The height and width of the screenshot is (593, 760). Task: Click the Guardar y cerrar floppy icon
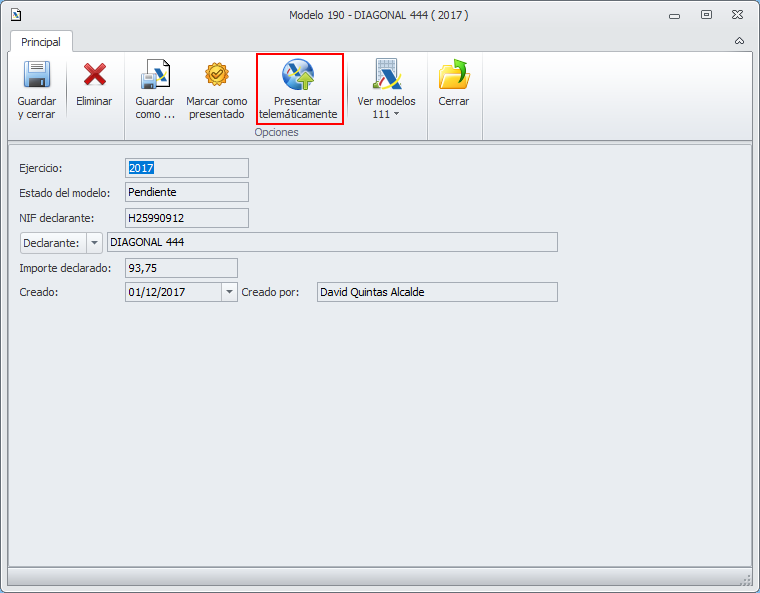(x=37, y=74)
